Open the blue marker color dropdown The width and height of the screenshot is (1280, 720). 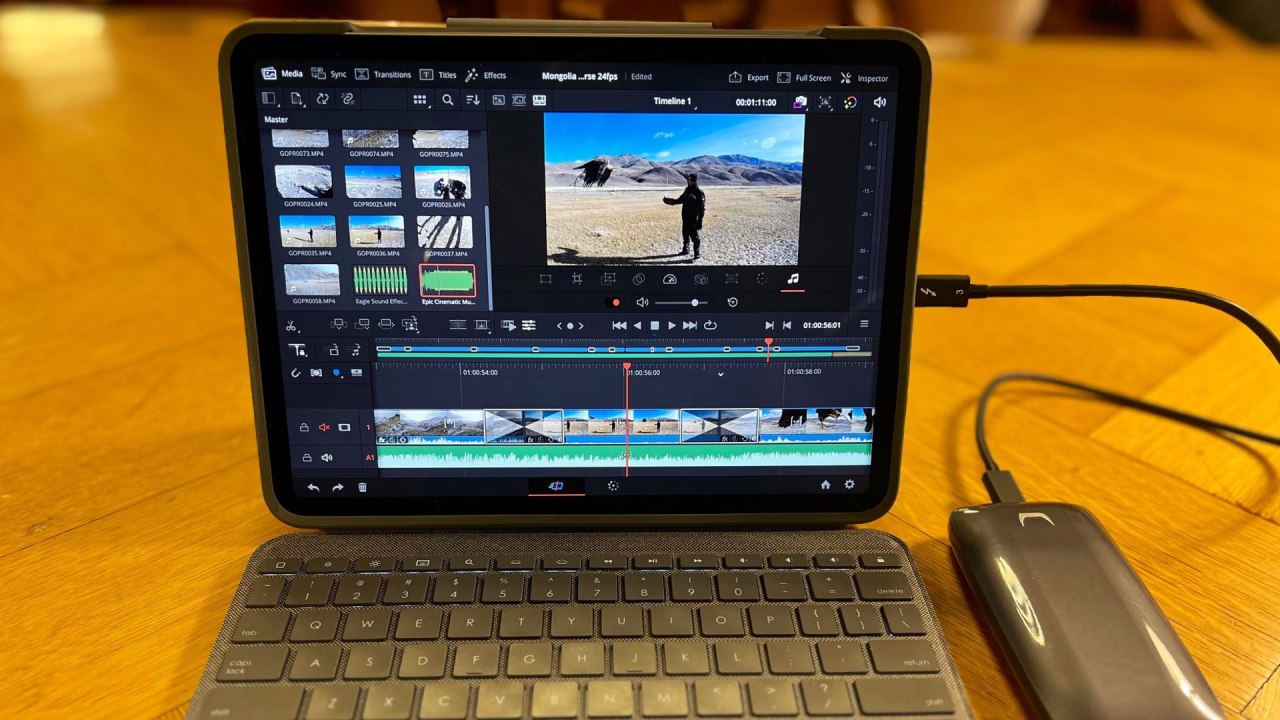point(338,372)
